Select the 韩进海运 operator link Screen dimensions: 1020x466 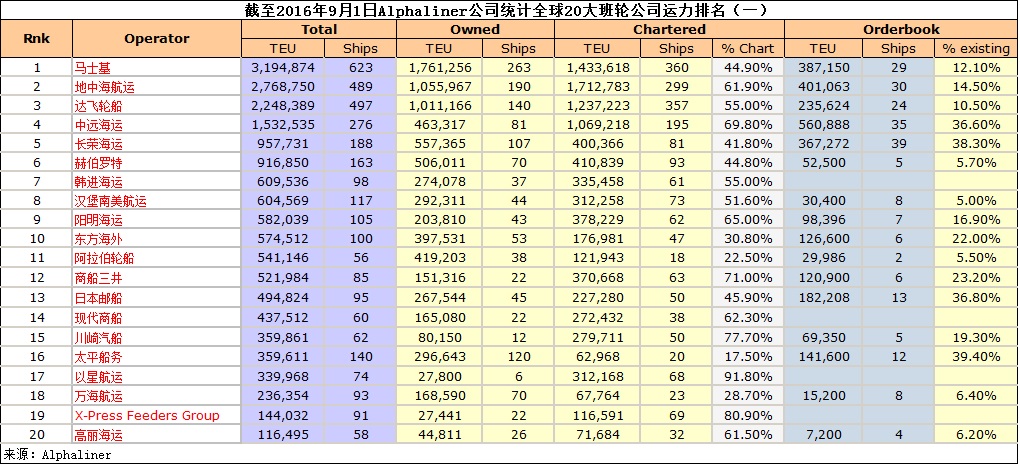coord(98,181)
